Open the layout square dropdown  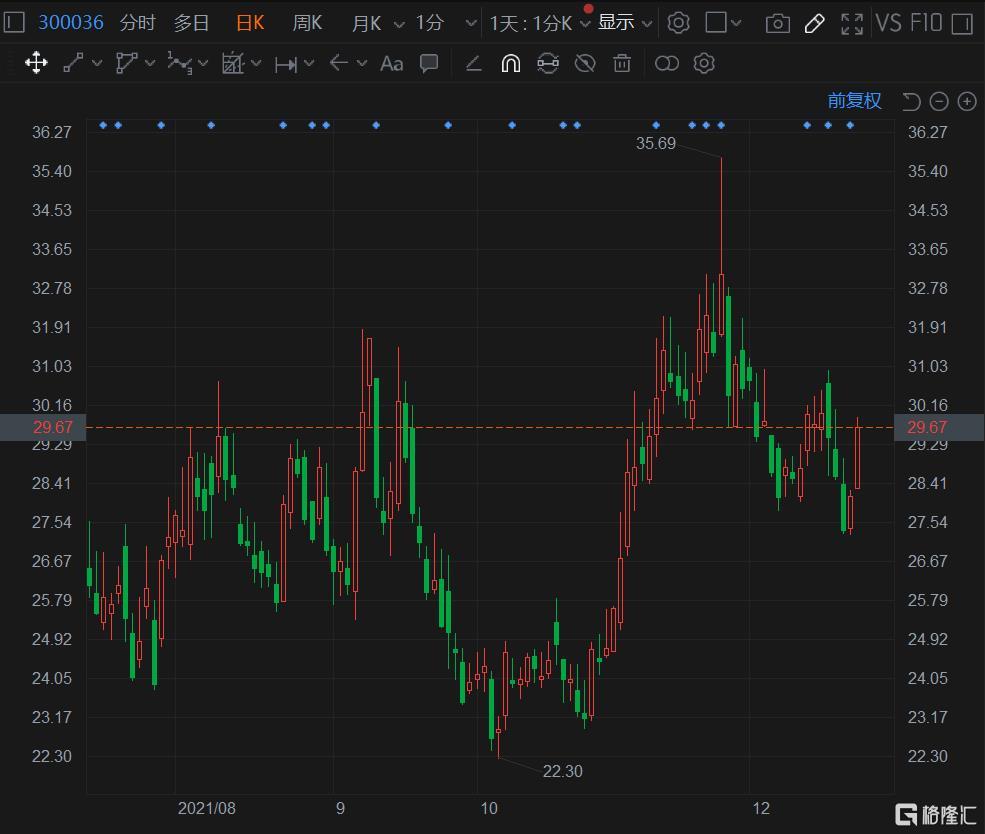(723, 23)
